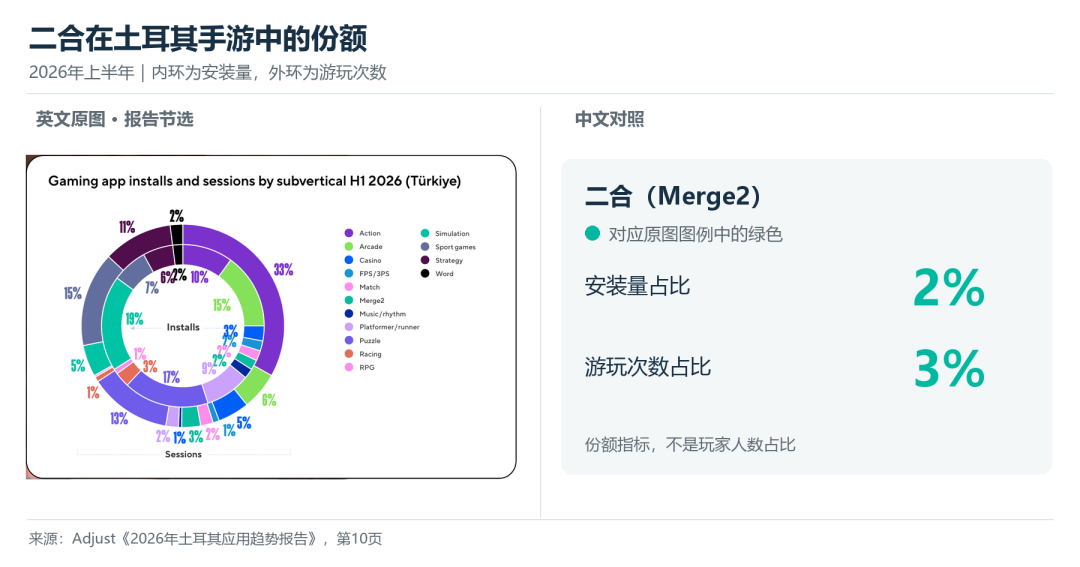Click the red Racing legend dot
Image resolution: width=1080 pixels, height=567 pixels.
(349, 353)
